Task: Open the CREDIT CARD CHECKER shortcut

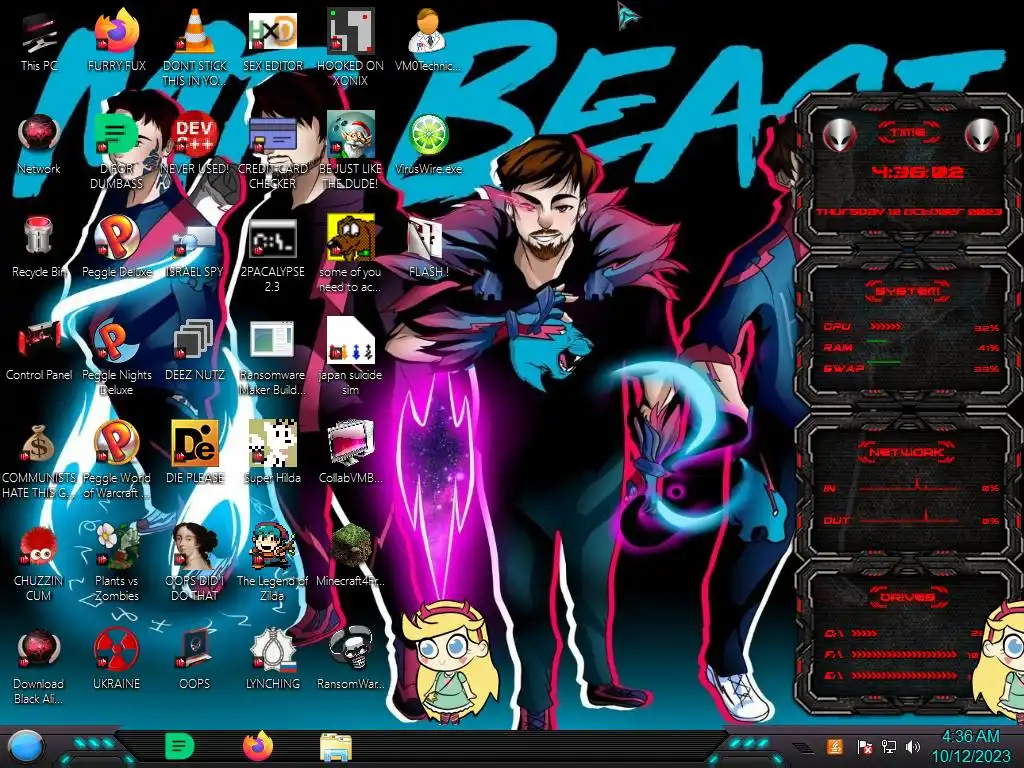Action: (272, 152)
